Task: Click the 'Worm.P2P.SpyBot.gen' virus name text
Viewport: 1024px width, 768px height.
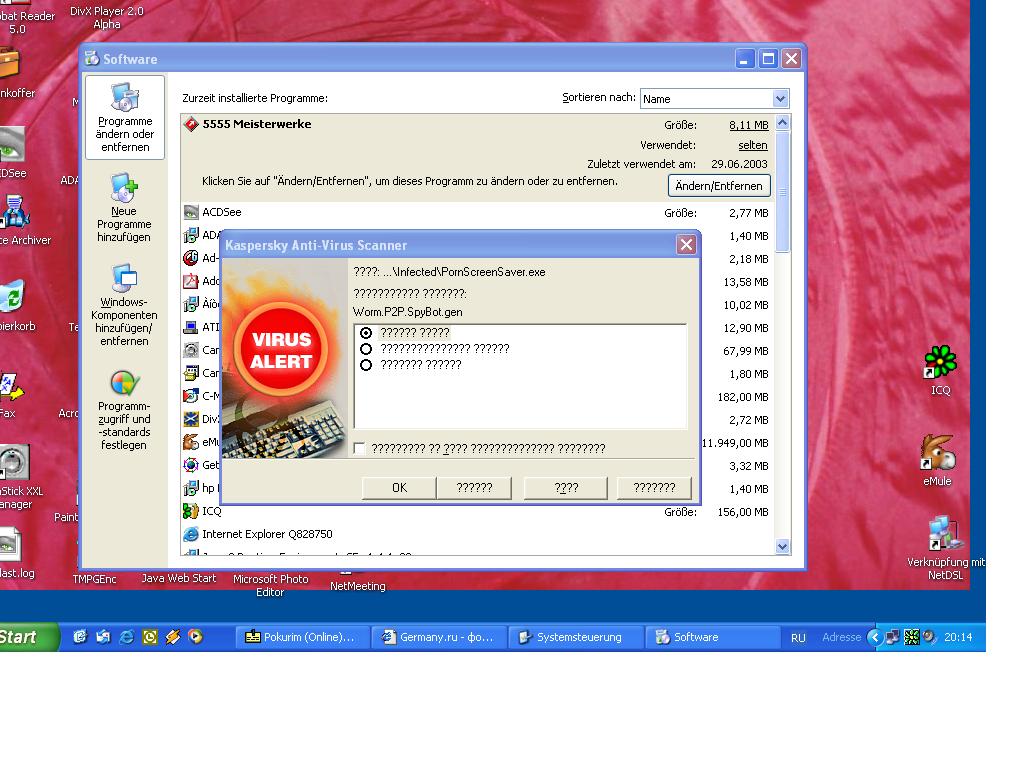Action: point(408,312)
